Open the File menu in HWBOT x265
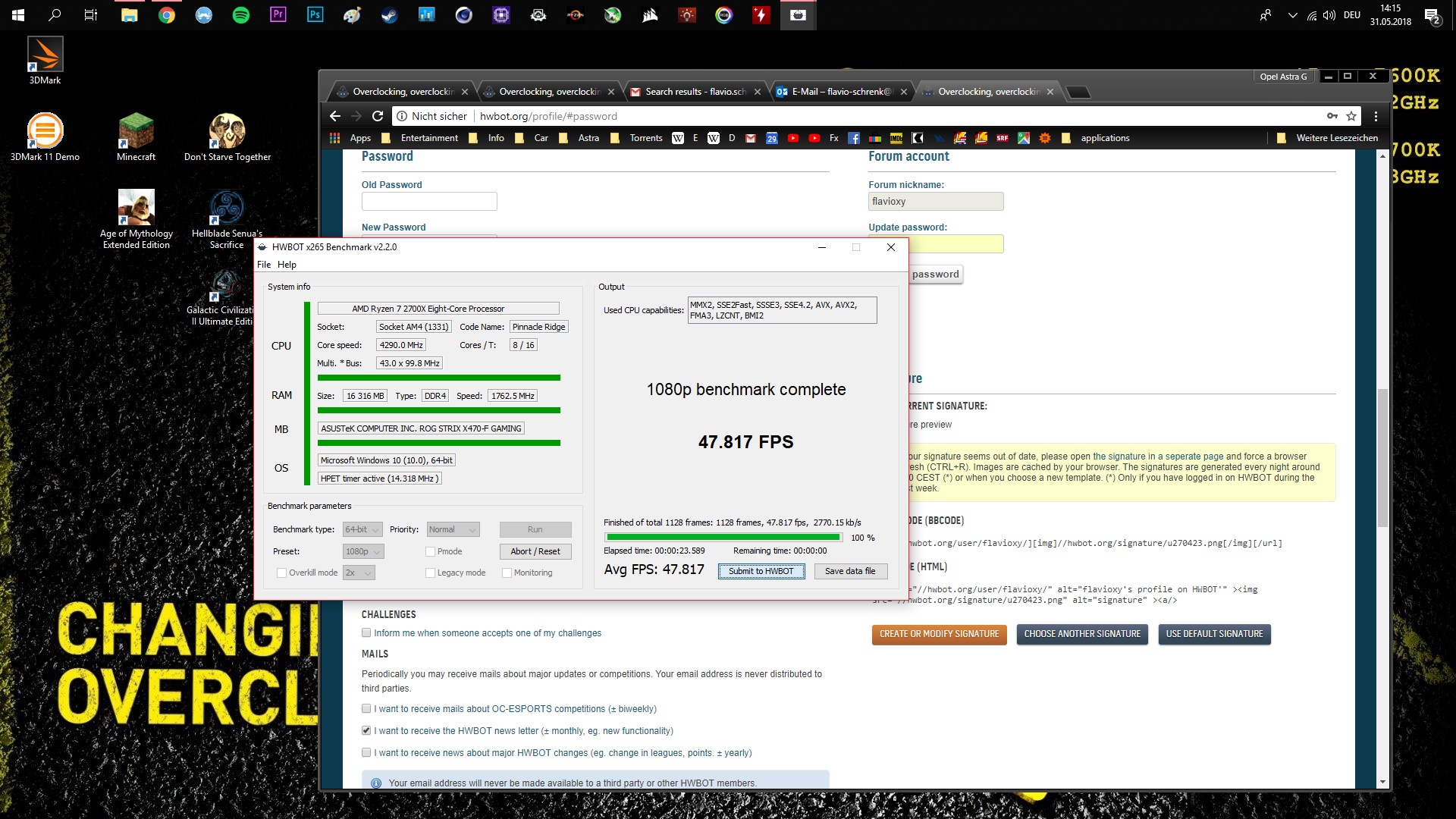 coord(264,265)
